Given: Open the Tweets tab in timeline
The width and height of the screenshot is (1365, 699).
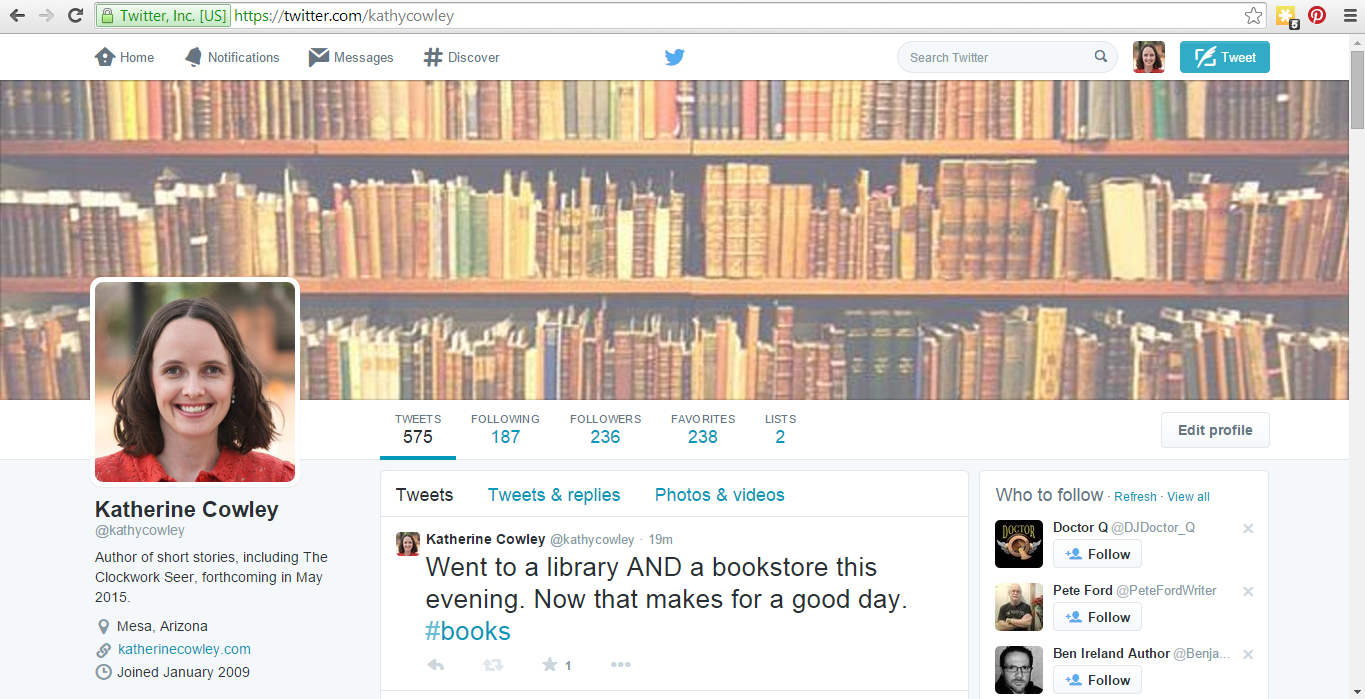Looking at the screenshot, I should pyautogui.click(x=424, y=495).
